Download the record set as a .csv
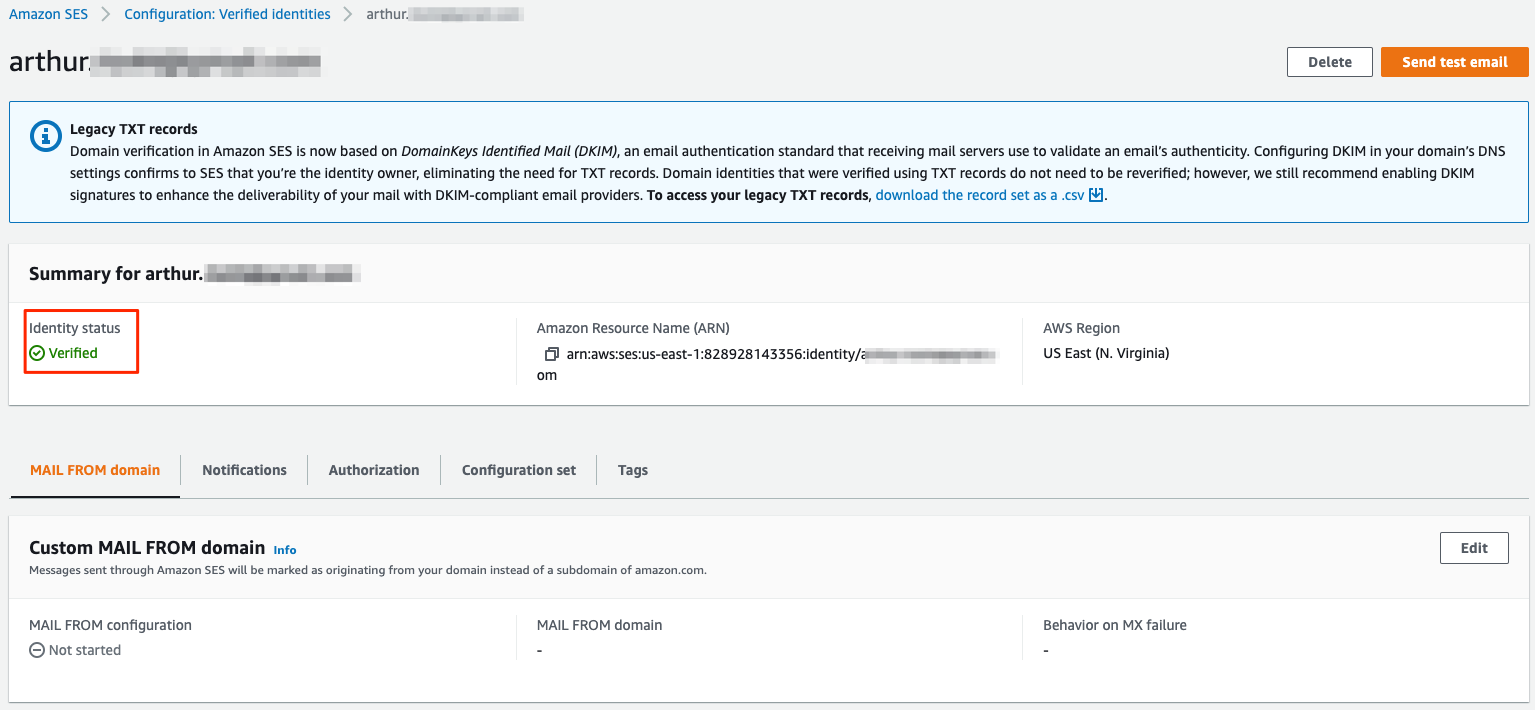Image resolution: width=1535 pixels, height=710 pixels. tap(980, 195)
